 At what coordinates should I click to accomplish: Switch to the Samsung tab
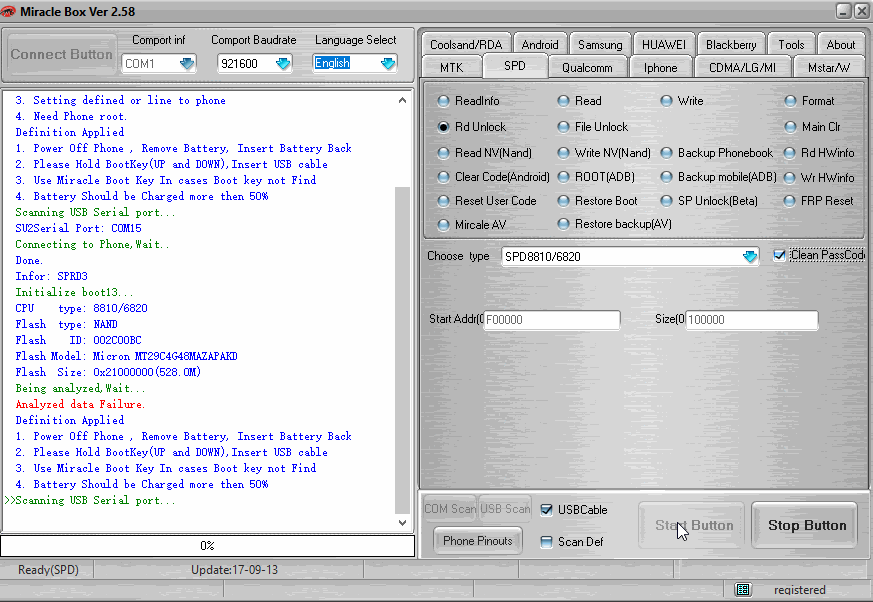point(600,45)
